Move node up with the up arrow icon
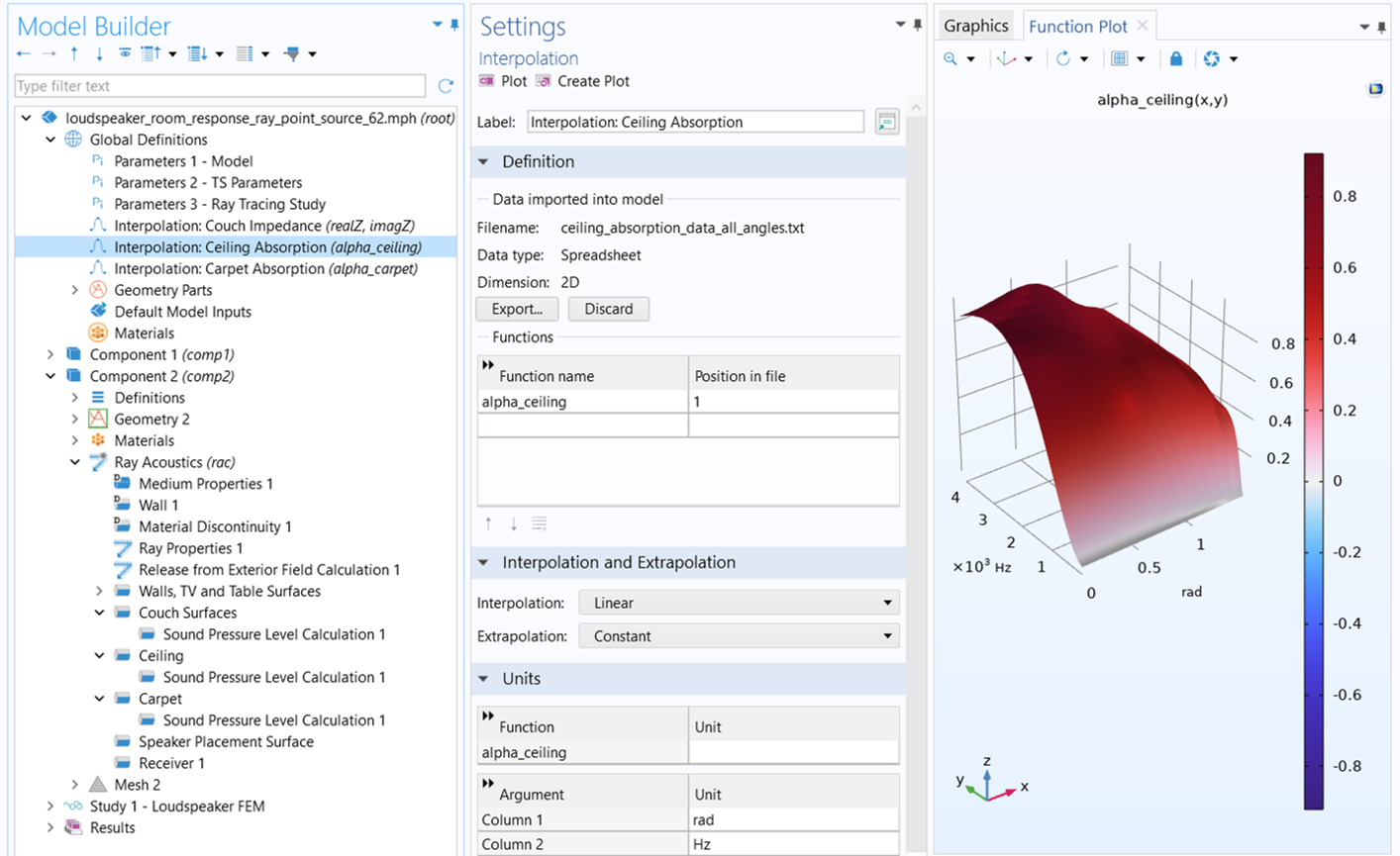The width and height of the screenshot is (1400, 856). 74,53
